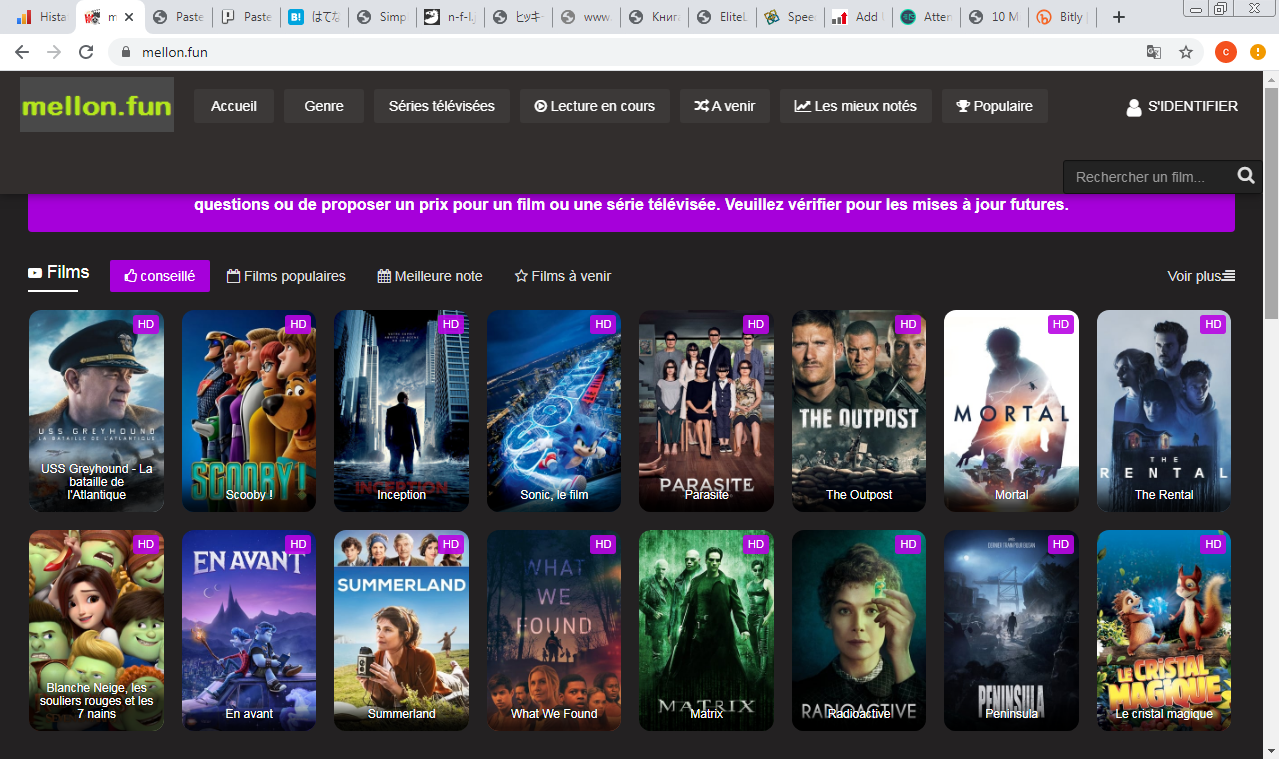The image size is (1279, 759).
Task: Open a new tab with plus
Action: [x=1119, y=17]
